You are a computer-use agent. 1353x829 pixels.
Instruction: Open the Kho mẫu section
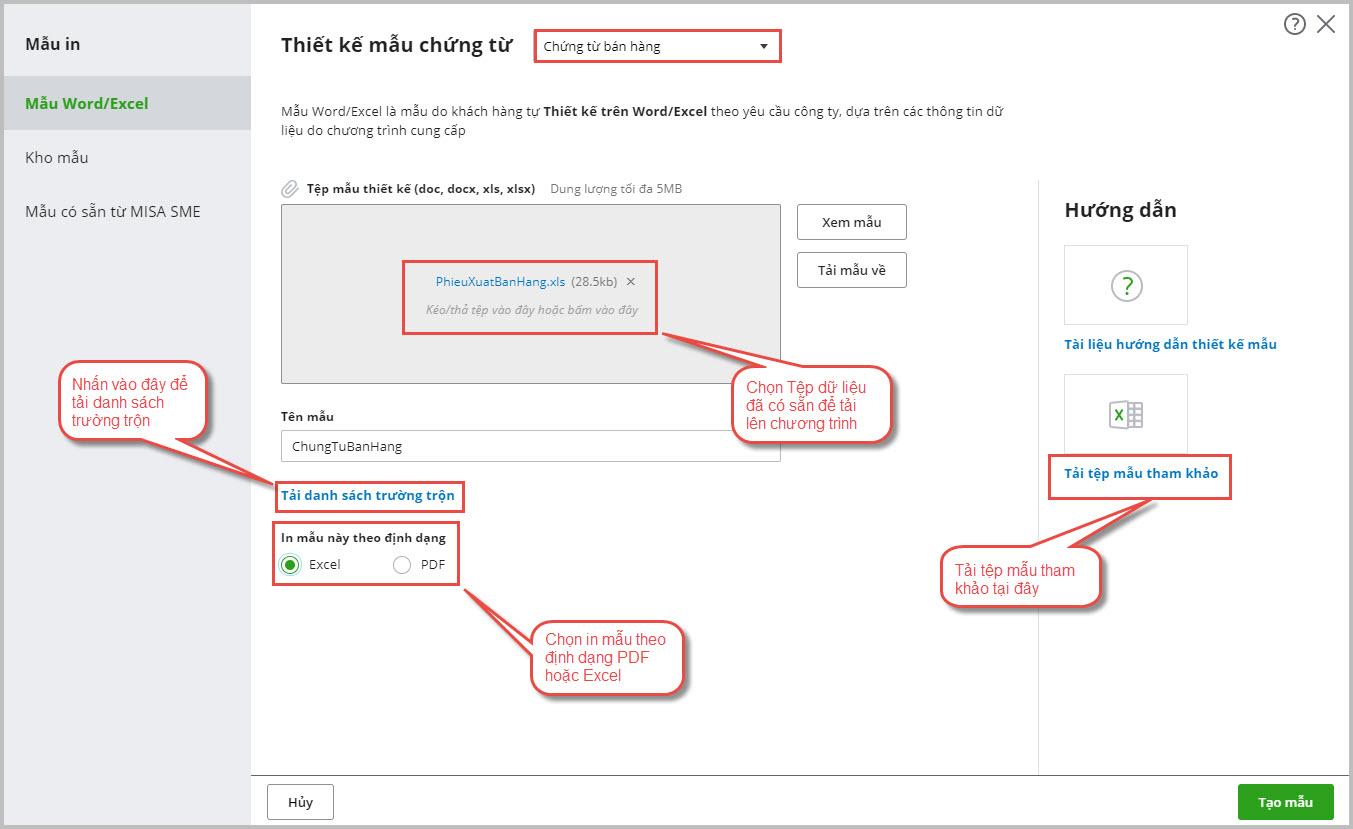click(x=57, y=157)
